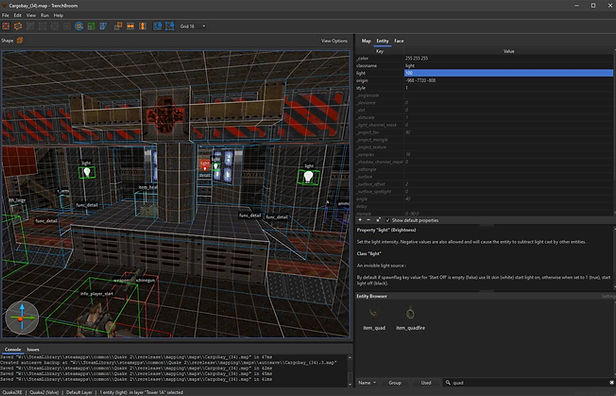The width and height of the screenshot is (616, 396).
Task: Switch to the Issues tab
Action: click(x=33, y=349)
